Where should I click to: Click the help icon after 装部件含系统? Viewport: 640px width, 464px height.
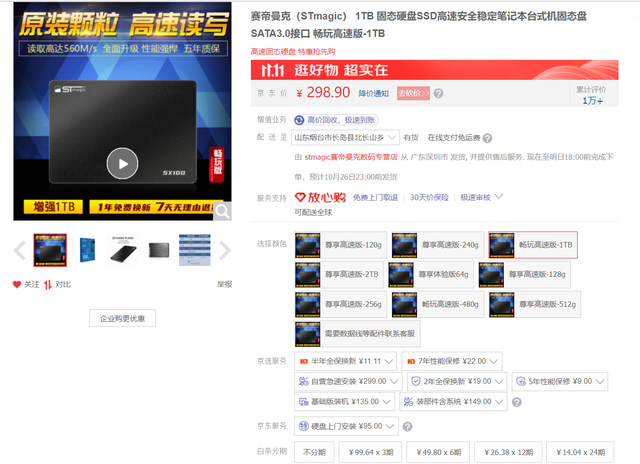tap(516, 402)
